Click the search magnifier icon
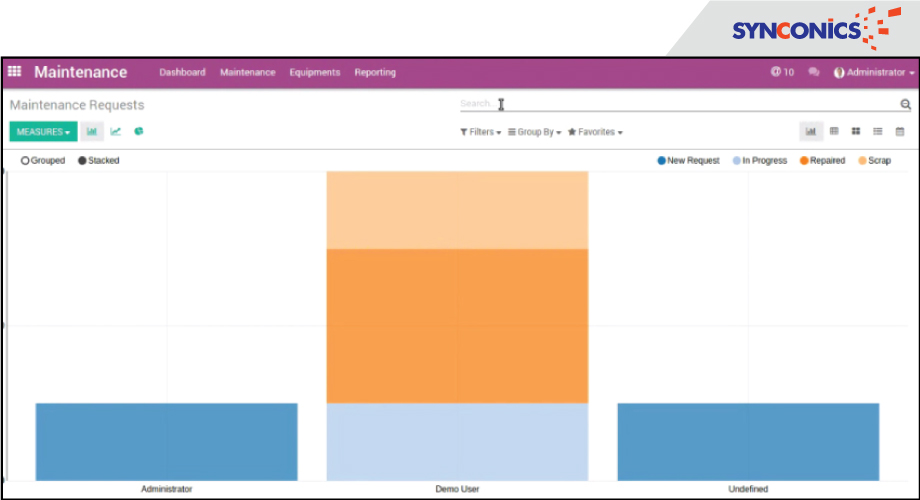This screenshot has height=500, width=920. (x=905, y=104)
